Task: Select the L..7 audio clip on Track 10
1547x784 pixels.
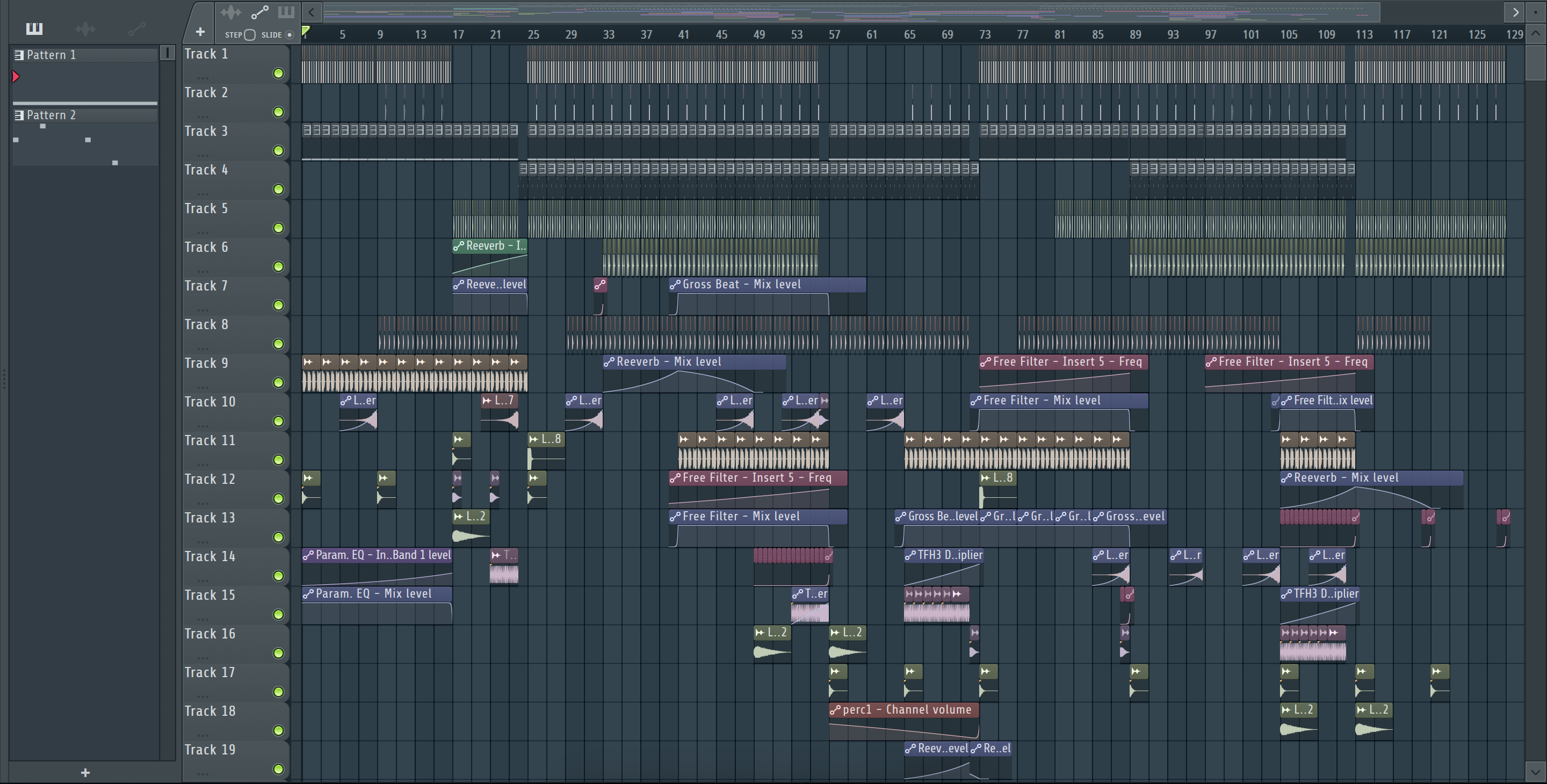Action: (500, 412)
